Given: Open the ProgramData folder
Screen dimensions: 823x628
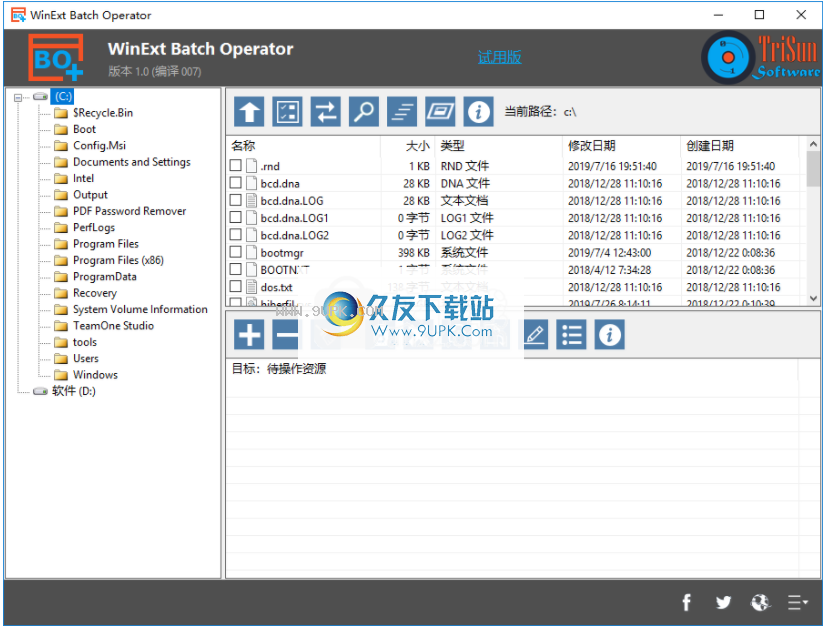Looking at the screenshot, I should [104, 277].
